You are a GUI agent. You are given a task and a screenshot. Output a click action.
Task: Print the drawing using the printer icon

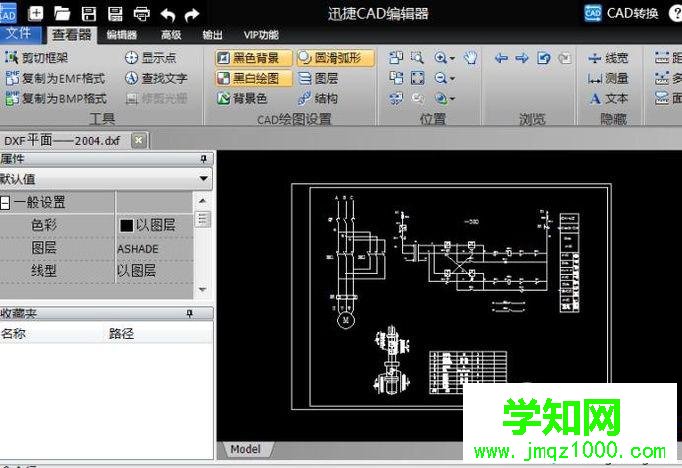coord(142,14)
